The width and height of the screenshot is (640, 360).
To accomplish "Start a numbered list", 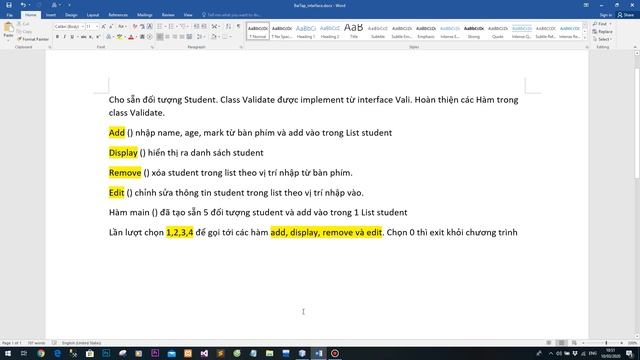I will [x=172, y=27].
